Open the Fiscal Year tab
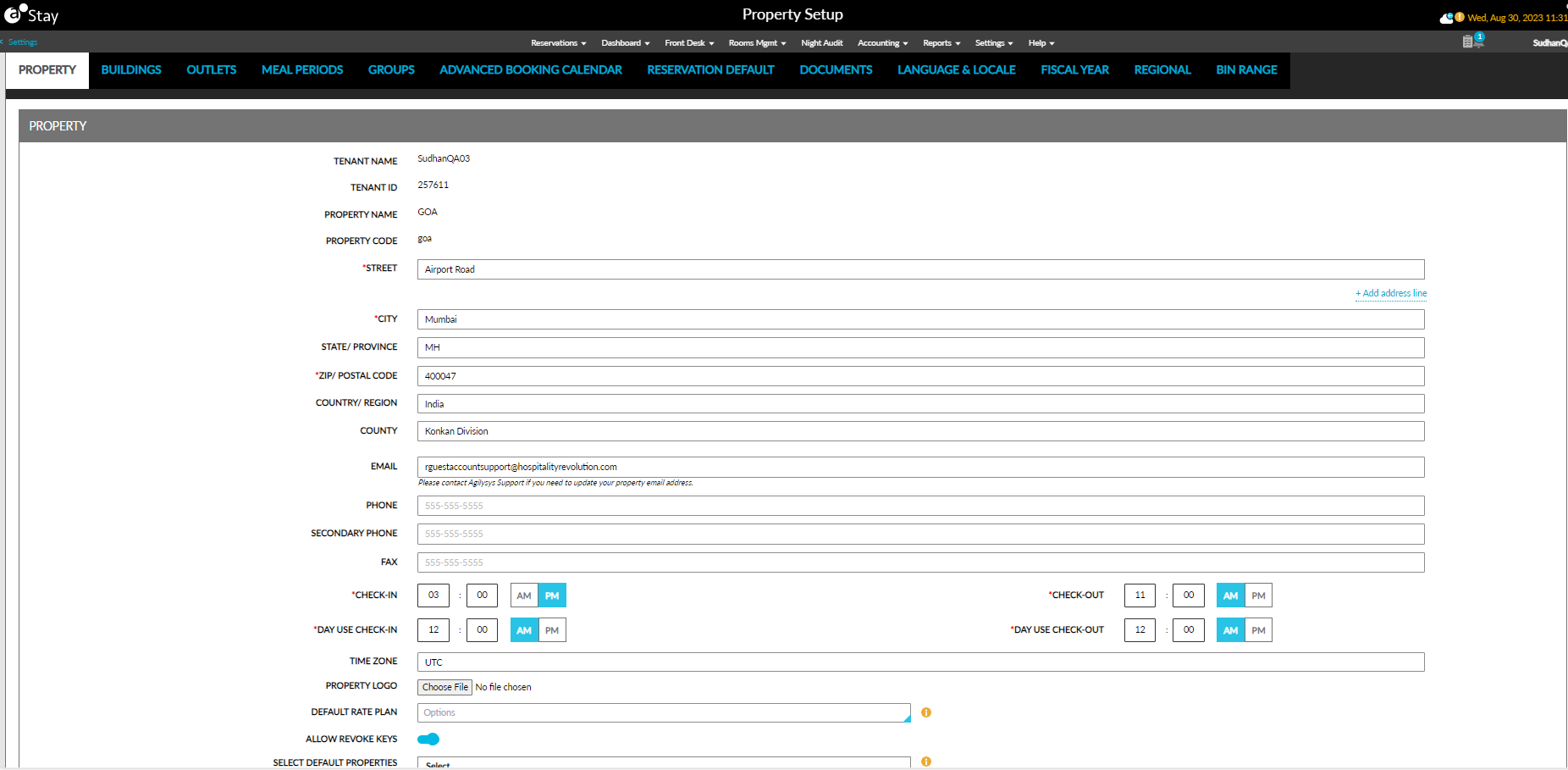This screenshot has width=1568, height=770. coord(1074,70)
